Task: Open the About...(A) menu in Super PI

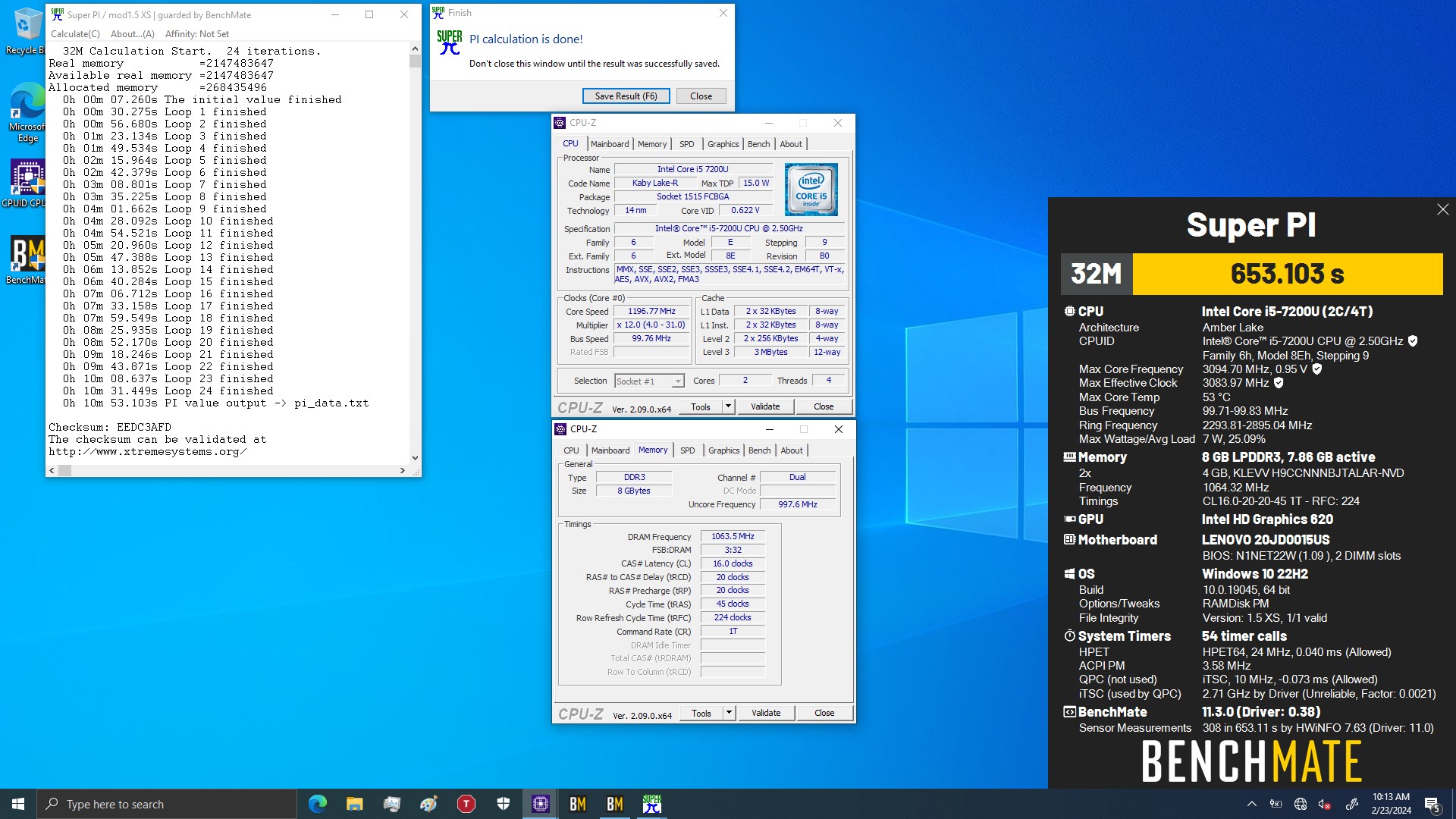Action: pyautogui.click(x=133, y=34)
